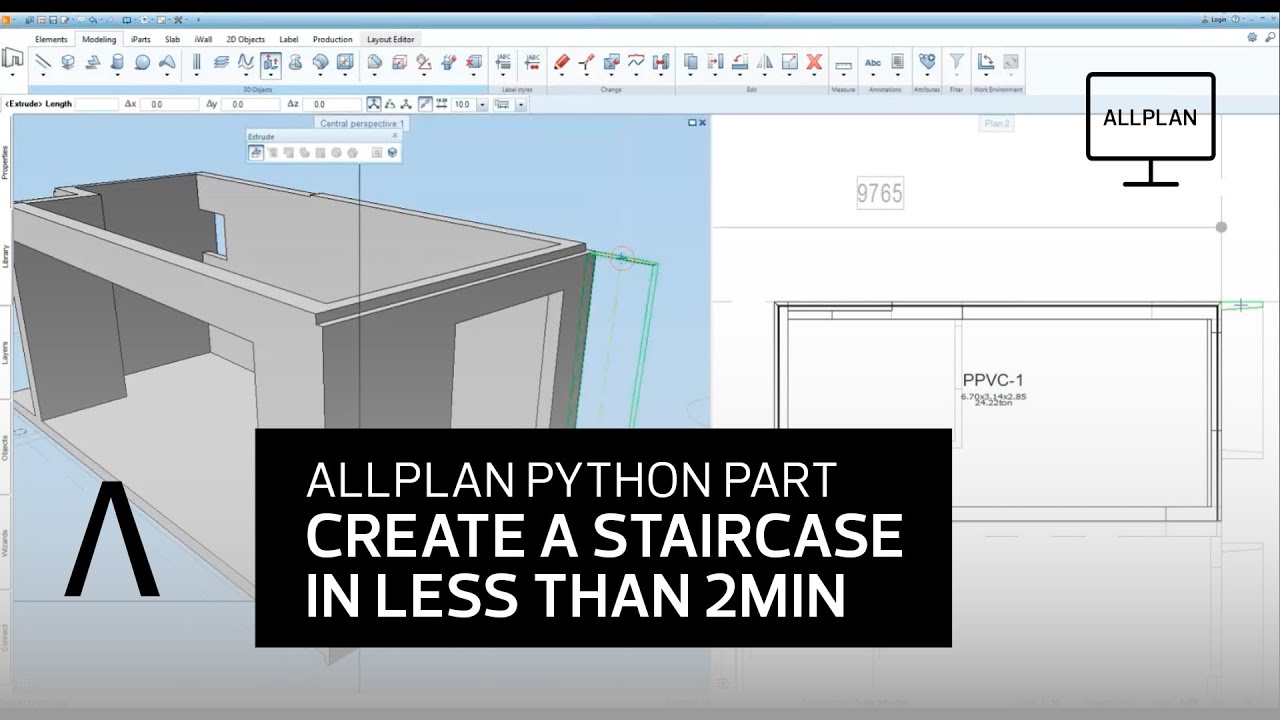Click the Abc text annotation tool

tap(873, 62)
